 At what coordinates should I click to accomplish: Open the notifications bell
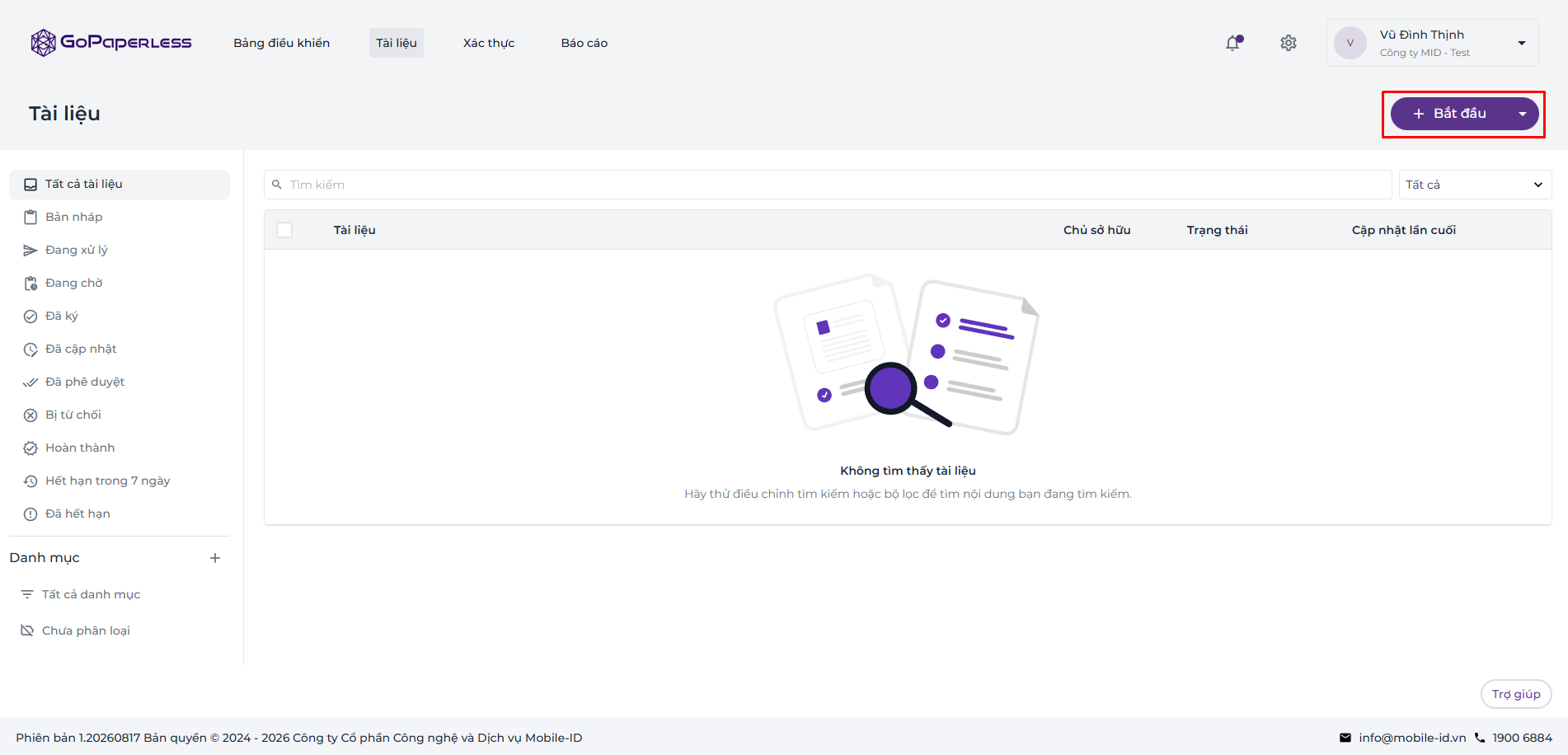click(1233, 43)
